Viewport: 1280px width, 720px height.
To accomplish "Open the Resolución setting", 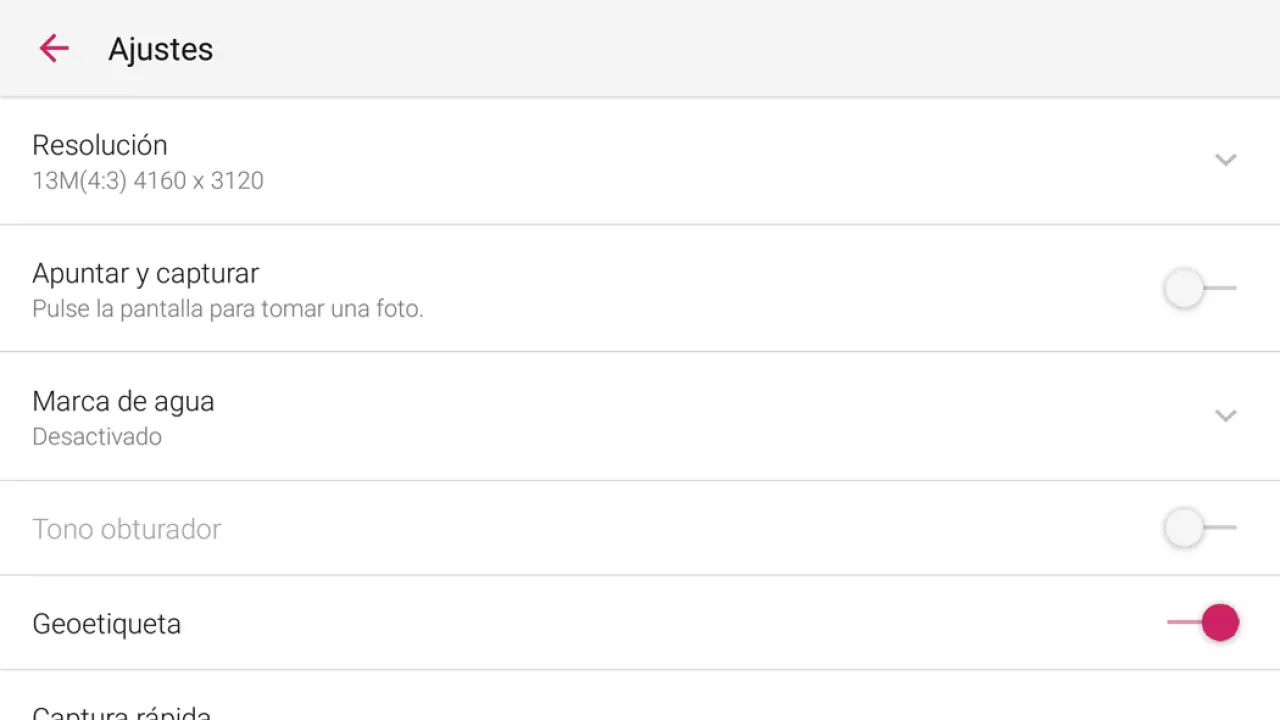I will pos(100,145).
